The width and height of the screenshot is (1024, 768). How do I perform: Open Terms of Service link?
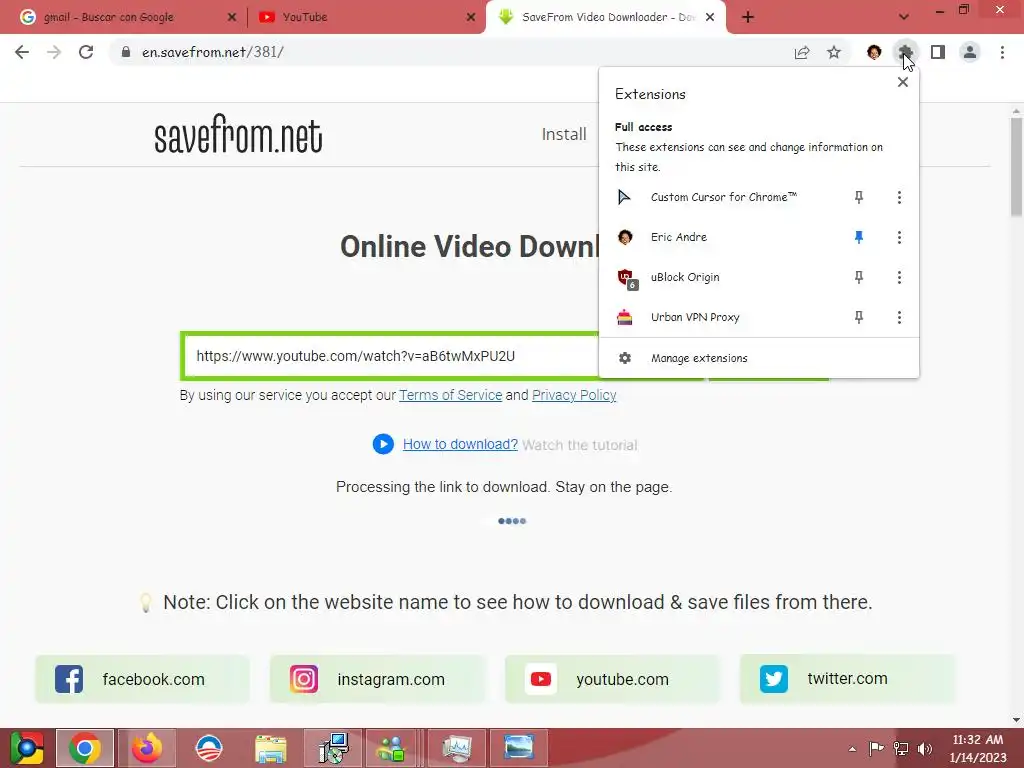[x=451, y=395]
